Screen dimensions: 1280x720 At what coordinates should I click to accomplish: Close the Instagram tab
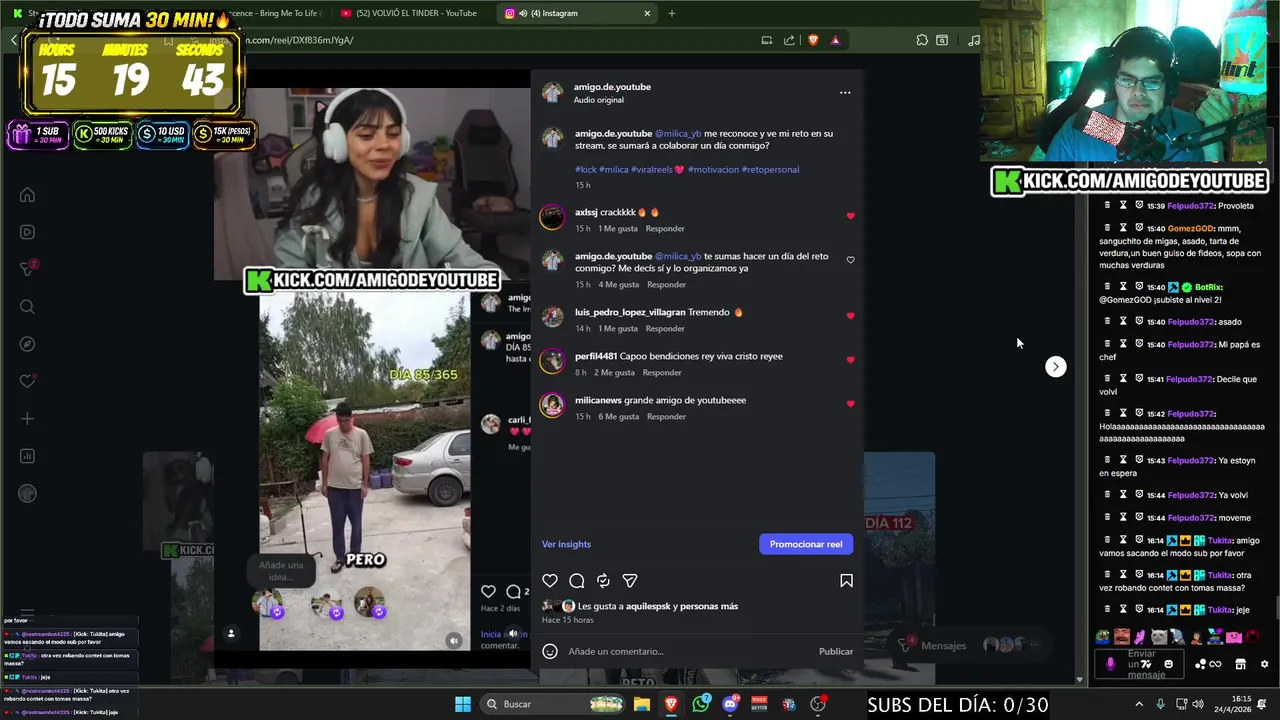[647, 13]
